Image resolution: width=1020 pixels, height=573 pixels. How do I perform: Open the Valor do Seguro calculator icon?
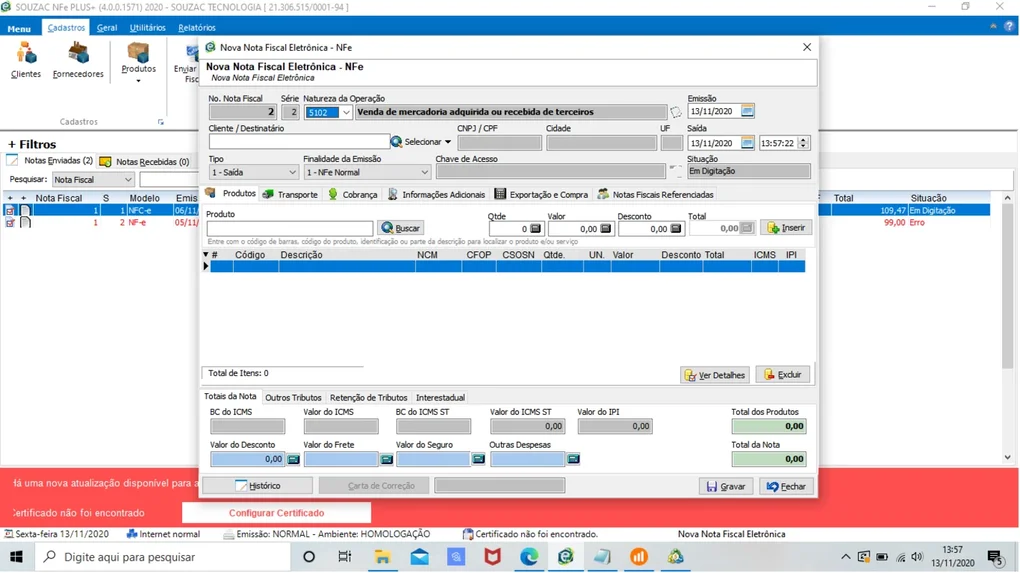tap(479, 459)
